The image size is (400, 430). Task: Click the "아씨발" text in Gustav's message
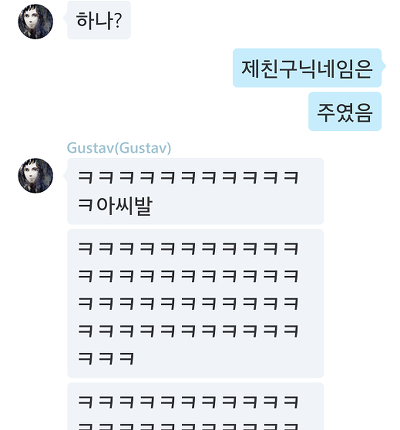pyautogui.click(x=125, y=205)
